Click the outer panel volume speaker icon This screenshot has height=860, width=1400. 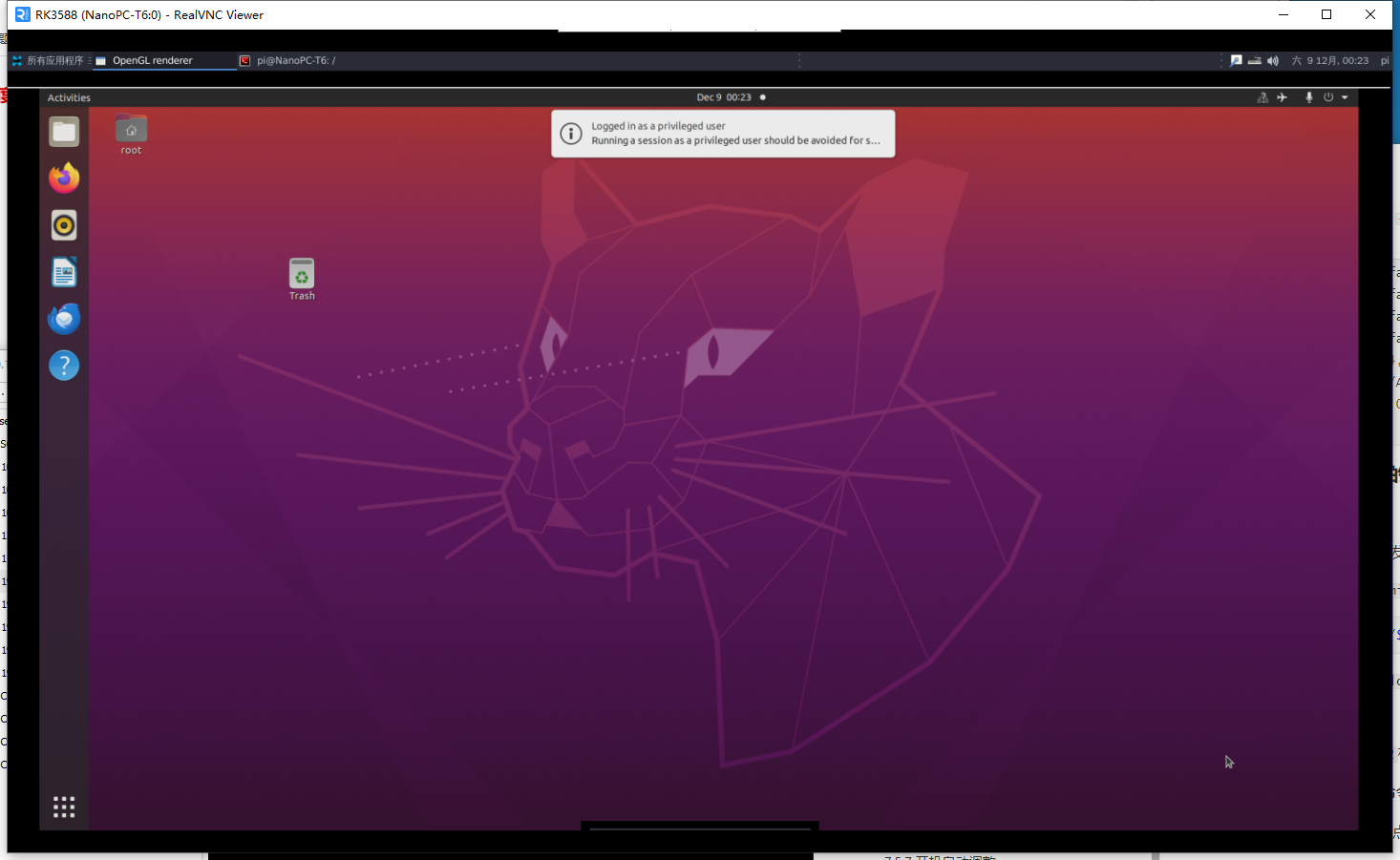coord(1273,60)
